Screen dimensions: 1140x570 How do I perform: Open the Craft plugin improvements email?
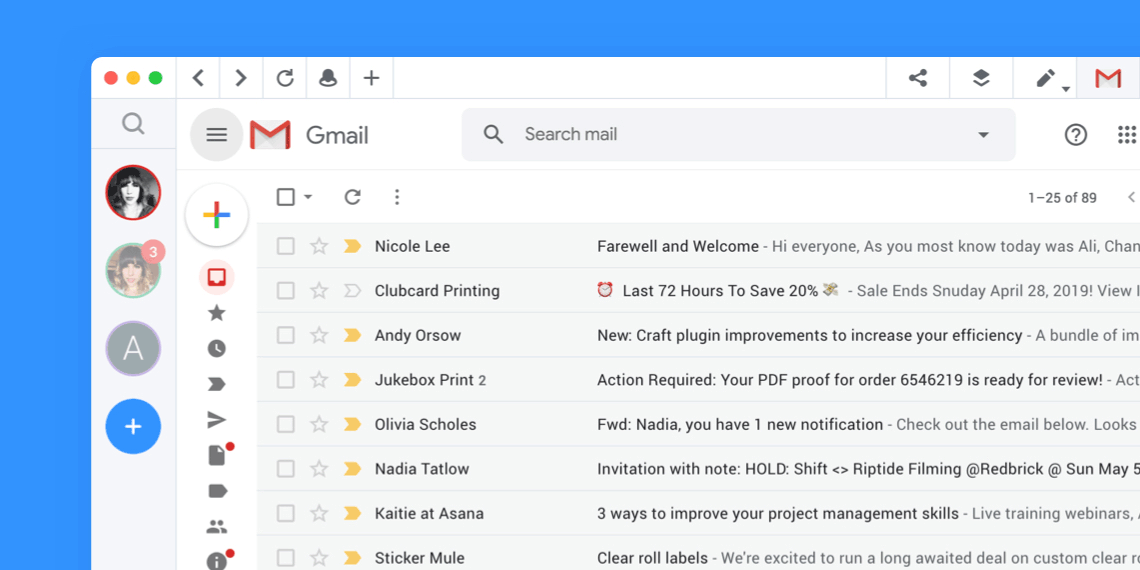pos(809,335)
